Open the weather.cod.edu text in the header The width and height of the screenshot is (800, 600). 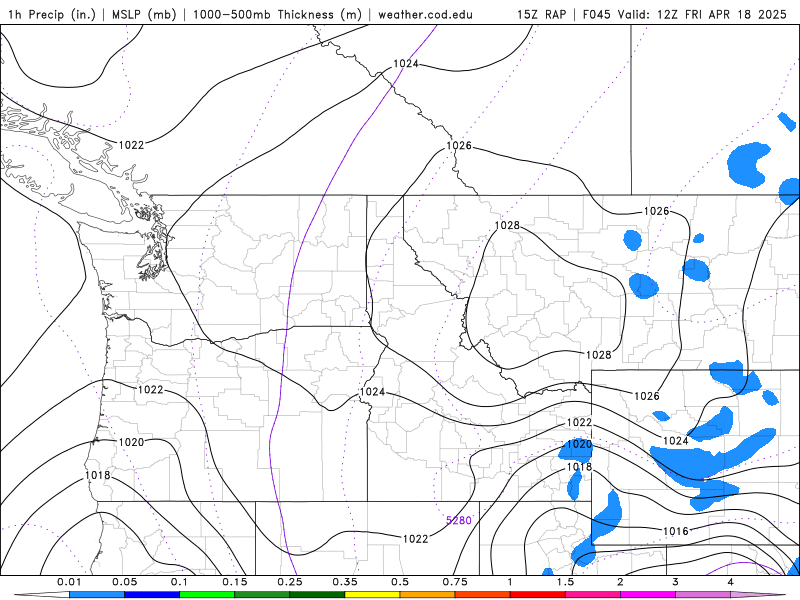click(x=425, y=14)
